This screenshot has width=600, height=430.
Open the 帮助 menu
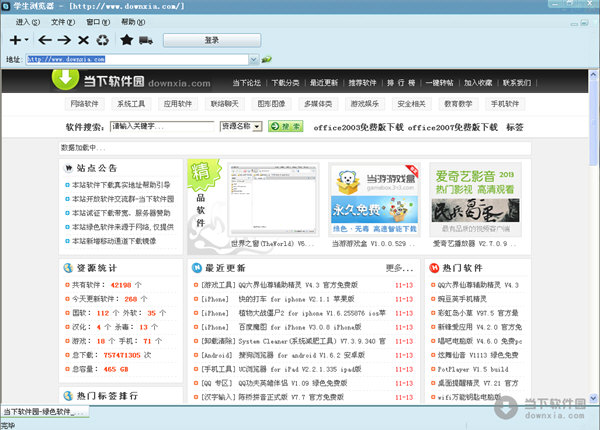click(133, 22)
